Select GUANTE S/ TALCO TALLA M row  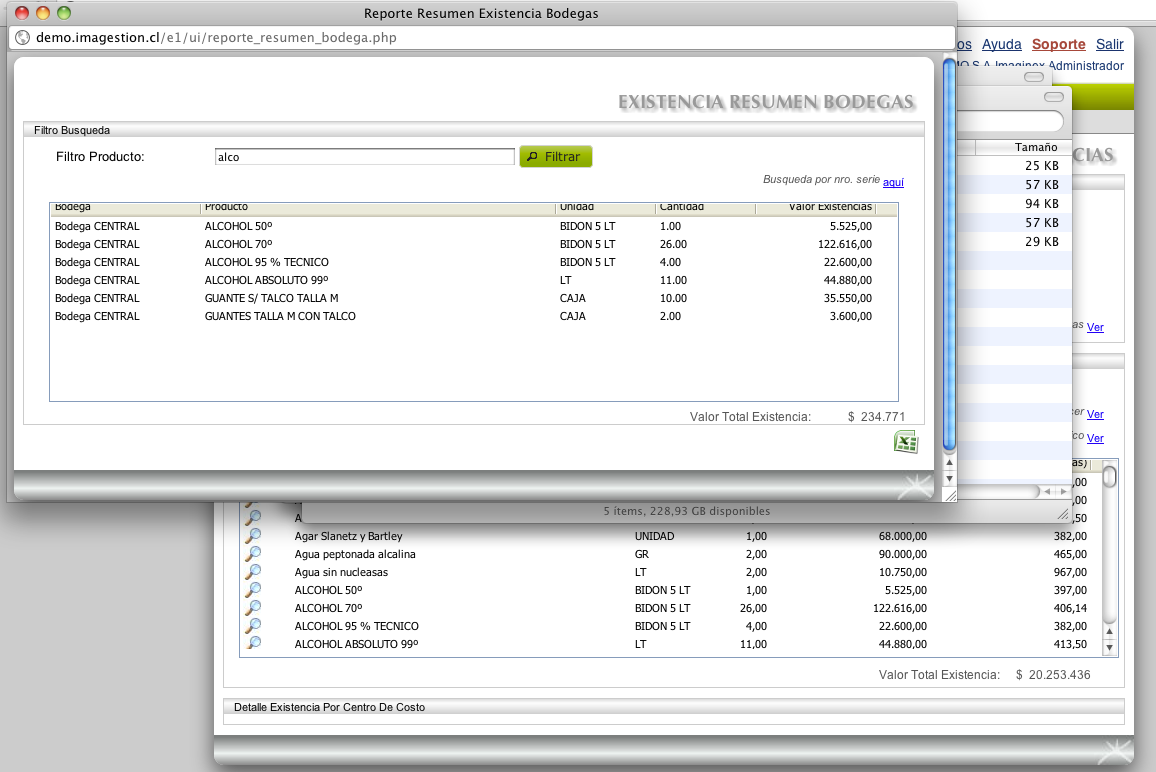click(473, 298)
